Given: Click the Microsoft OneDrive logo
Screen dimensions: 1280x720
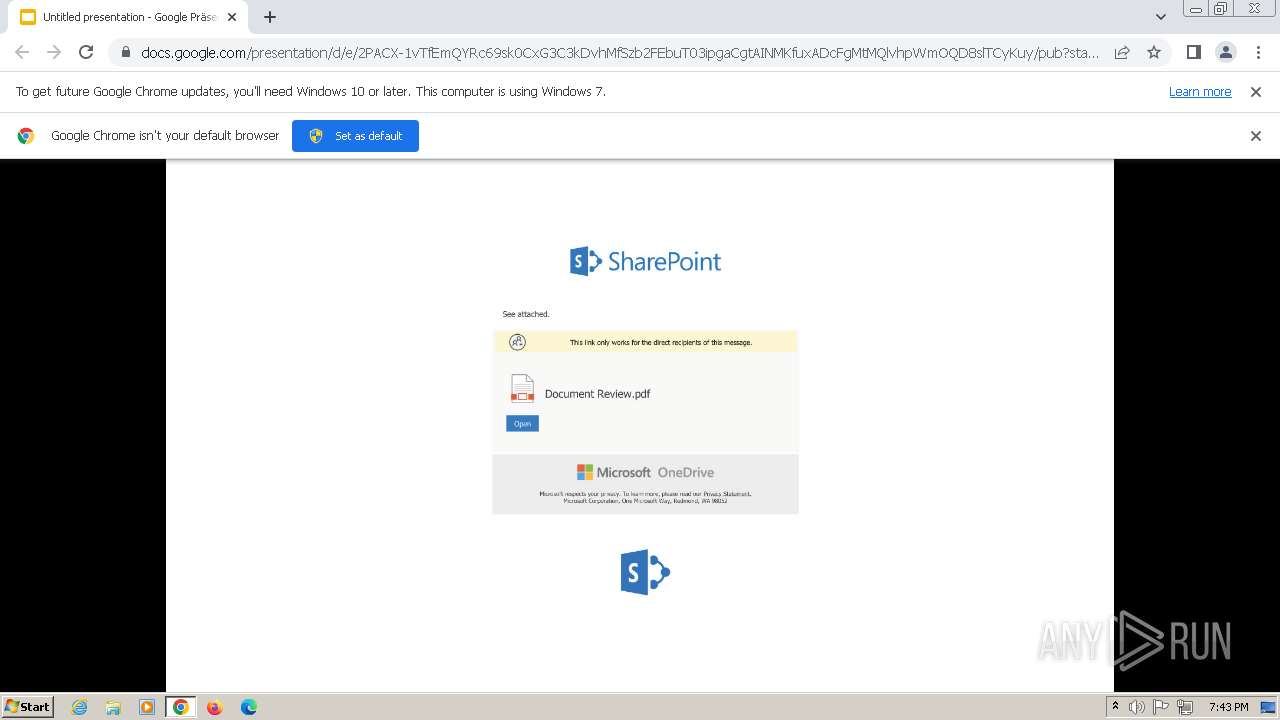Looking at the screenshot, I should point(645,472).
